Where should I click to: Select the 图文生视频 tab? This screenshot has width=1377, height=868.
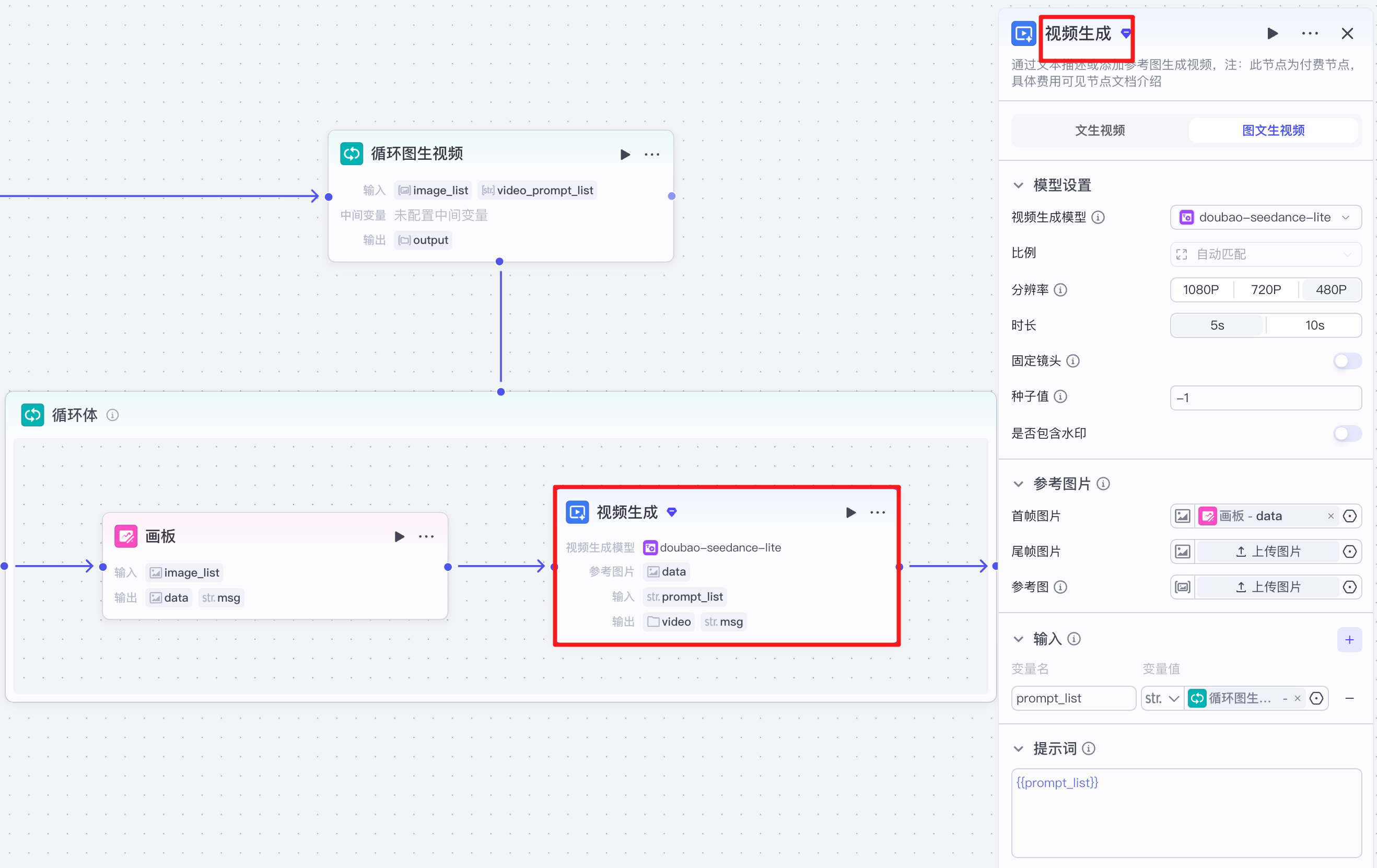coord(1273,131)
